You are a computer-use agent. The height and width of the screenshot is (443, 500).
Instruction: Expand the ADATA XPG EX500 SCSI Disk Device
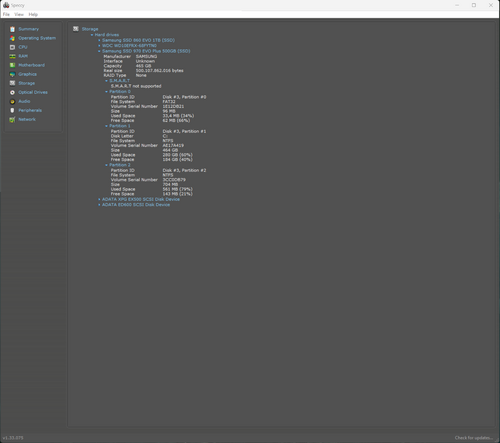pos(141,199)
